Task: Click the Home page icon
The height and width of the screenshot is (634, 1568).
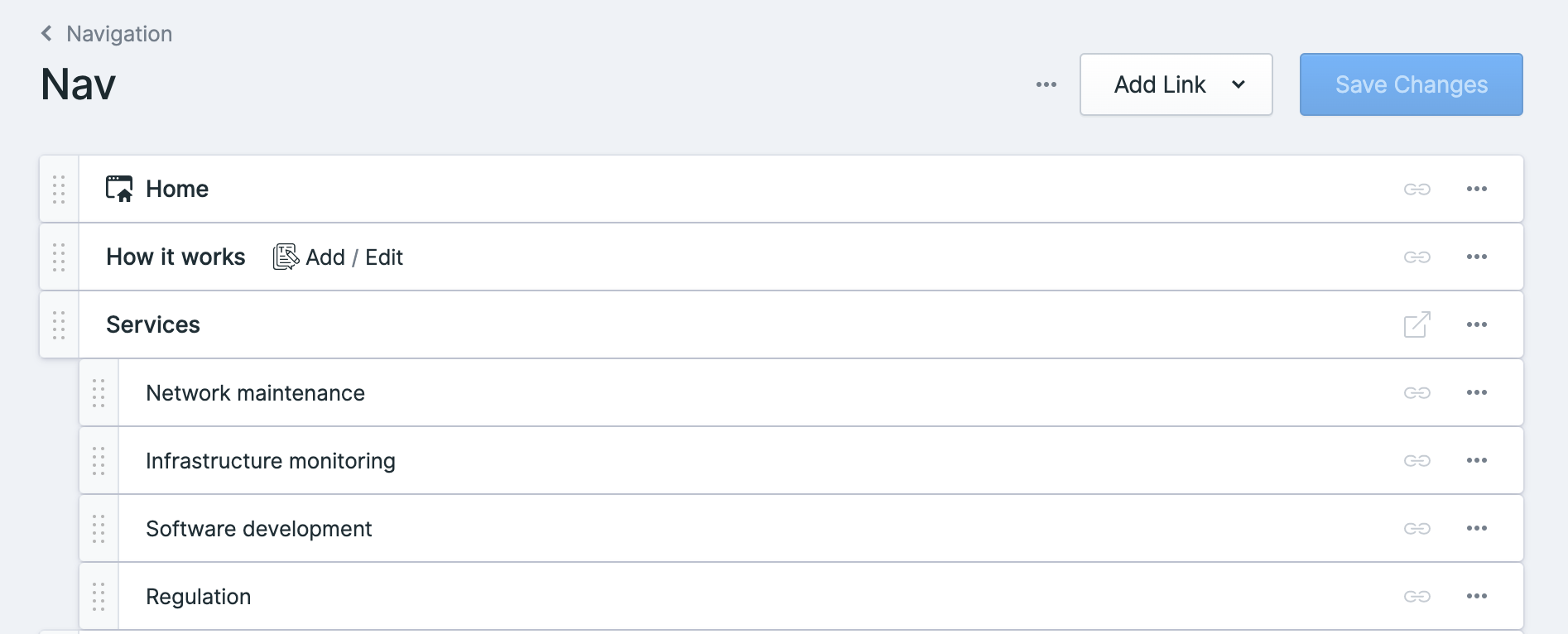Action: click(119, 188)
